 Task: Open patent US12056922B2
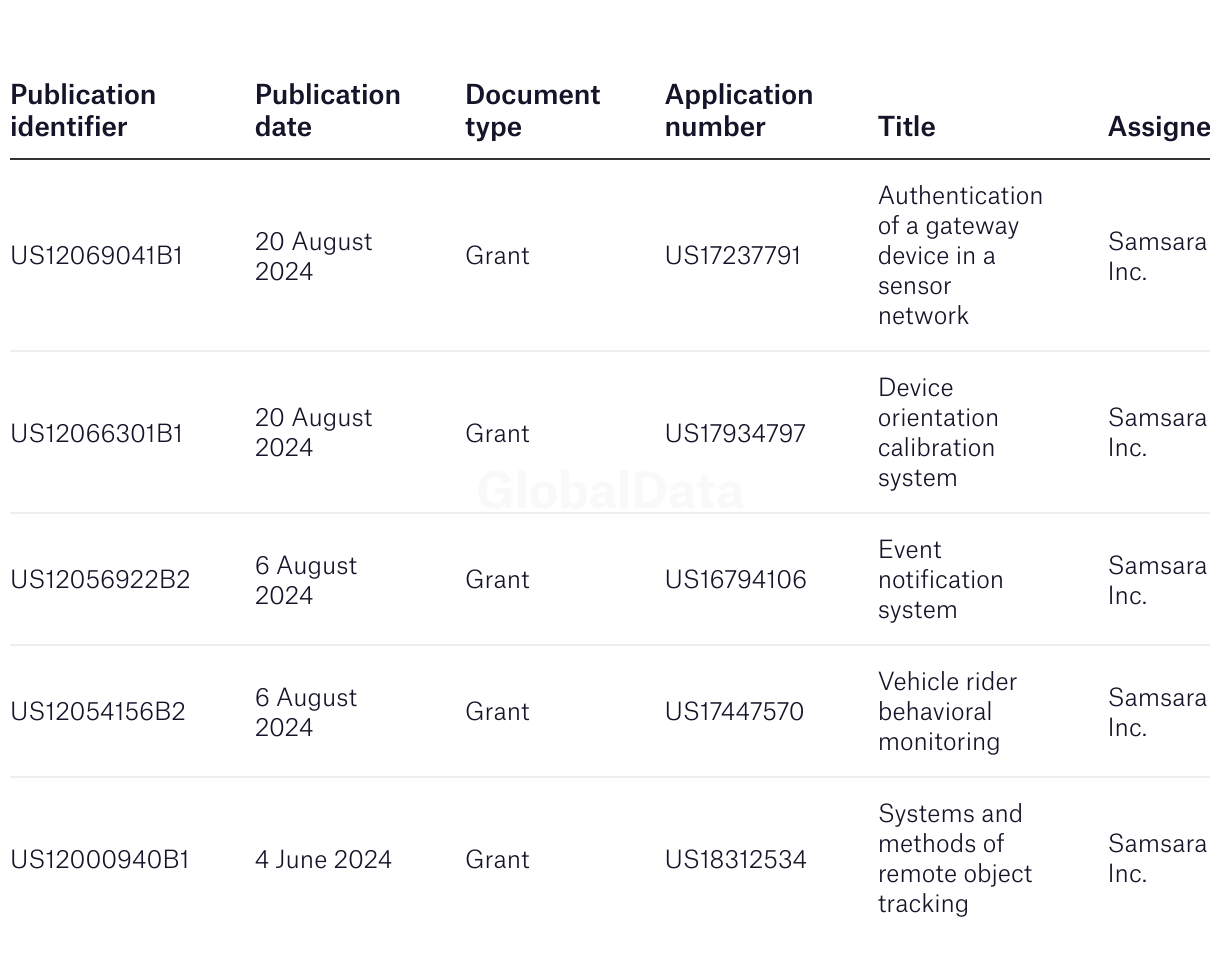(100, 580)
